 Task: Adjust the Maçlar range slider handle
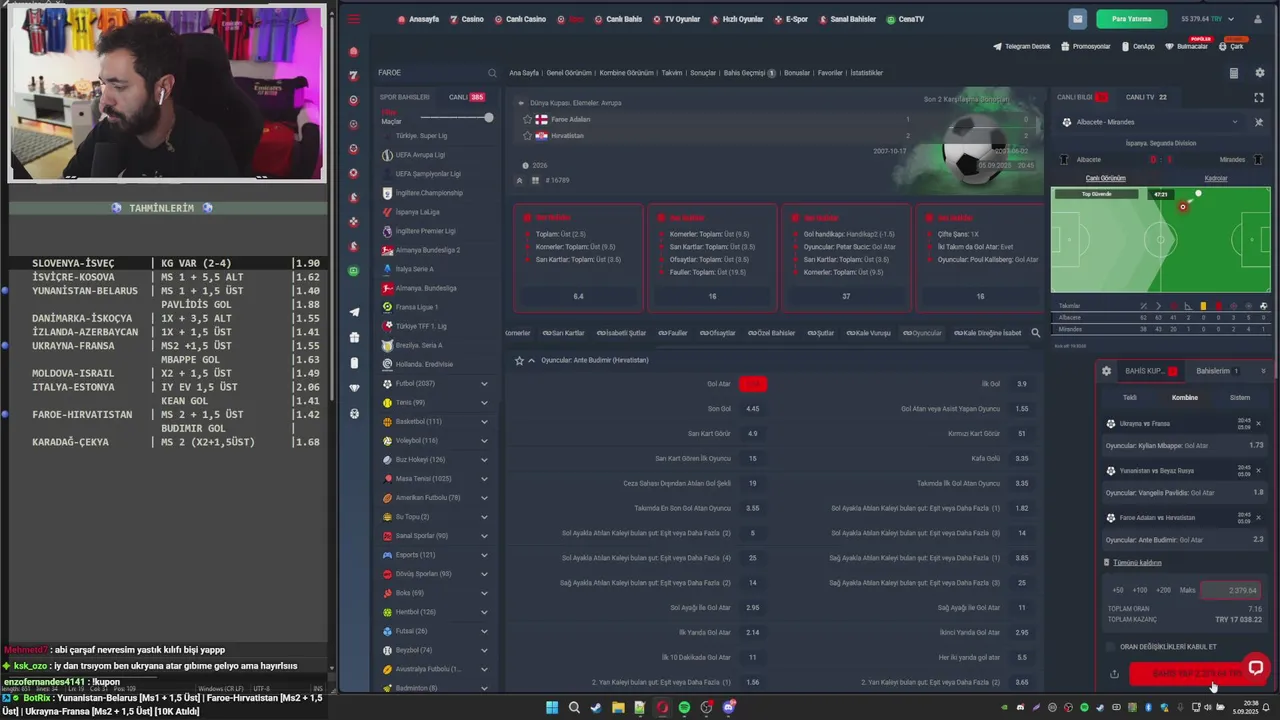click(x=488, y=118)
